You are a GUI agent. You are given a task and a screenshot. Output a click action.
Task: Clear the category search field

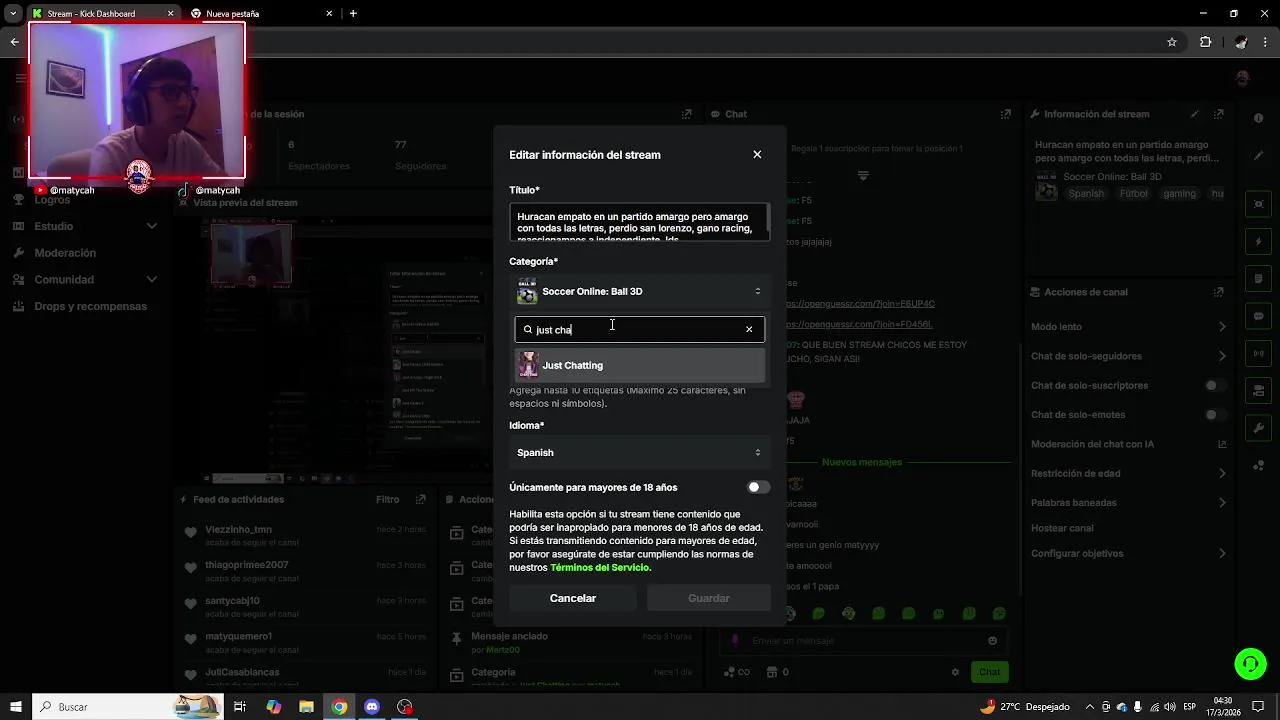[749, 330]
